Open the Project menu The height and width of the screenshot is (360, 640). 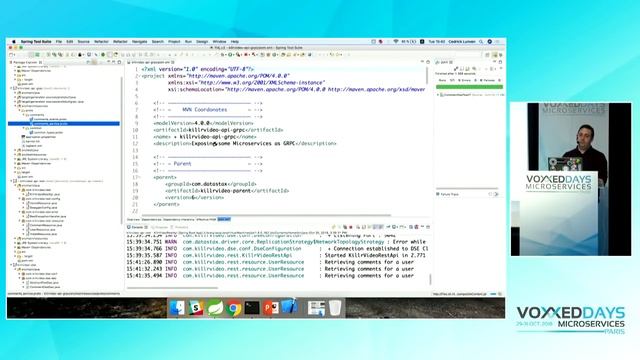point(174,42)
